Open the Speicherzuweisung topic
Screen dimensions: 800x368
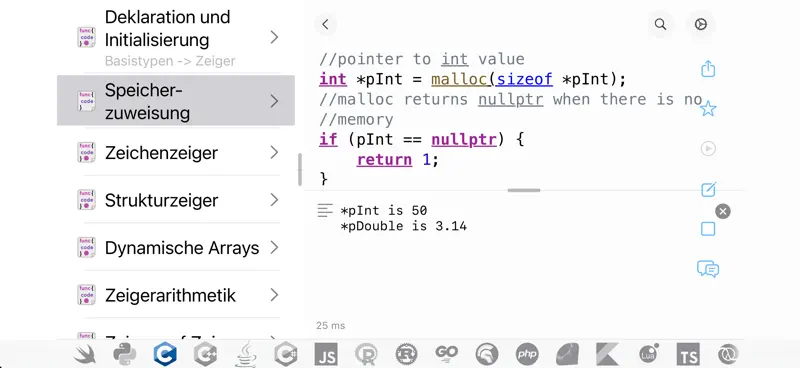176,101
